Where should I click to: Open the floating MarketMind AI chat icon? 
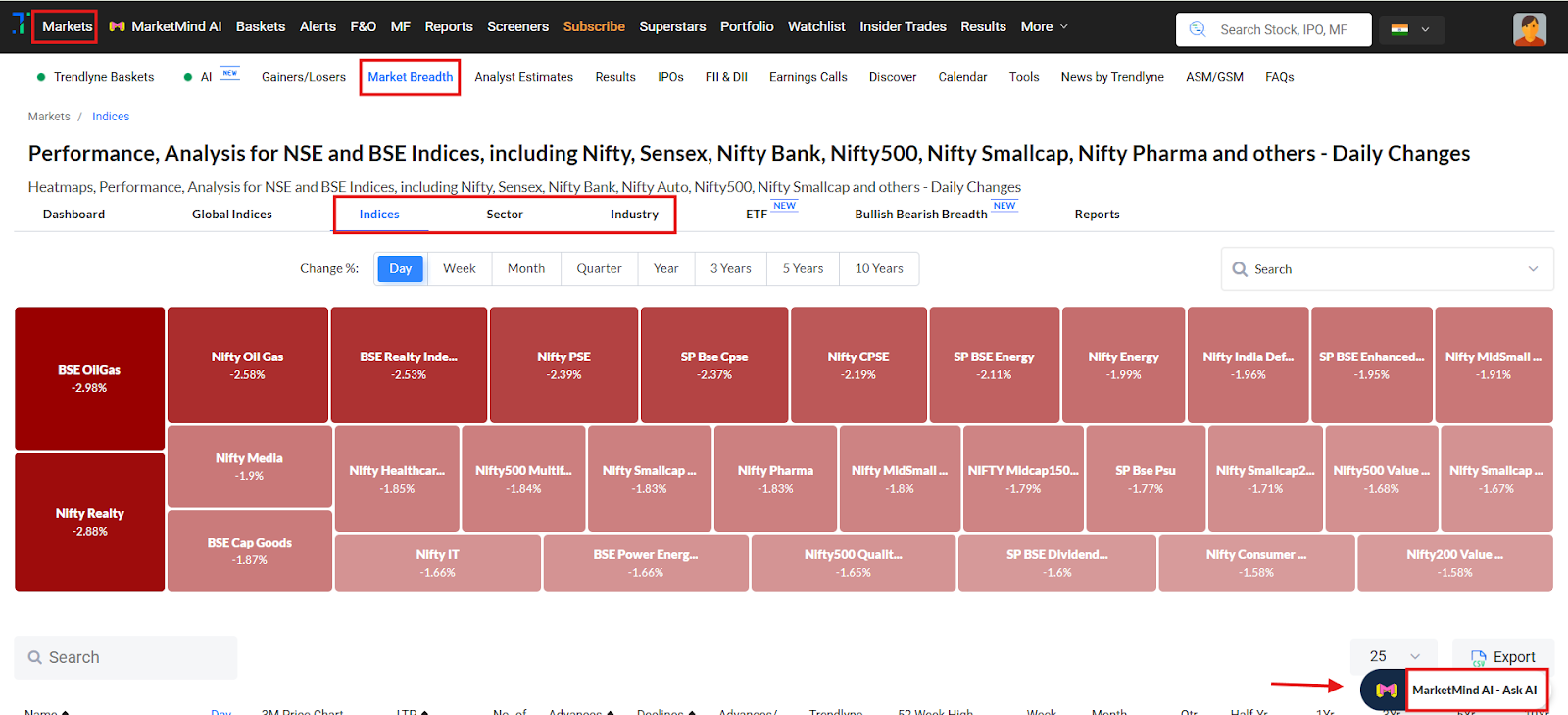pos(1386,690)
